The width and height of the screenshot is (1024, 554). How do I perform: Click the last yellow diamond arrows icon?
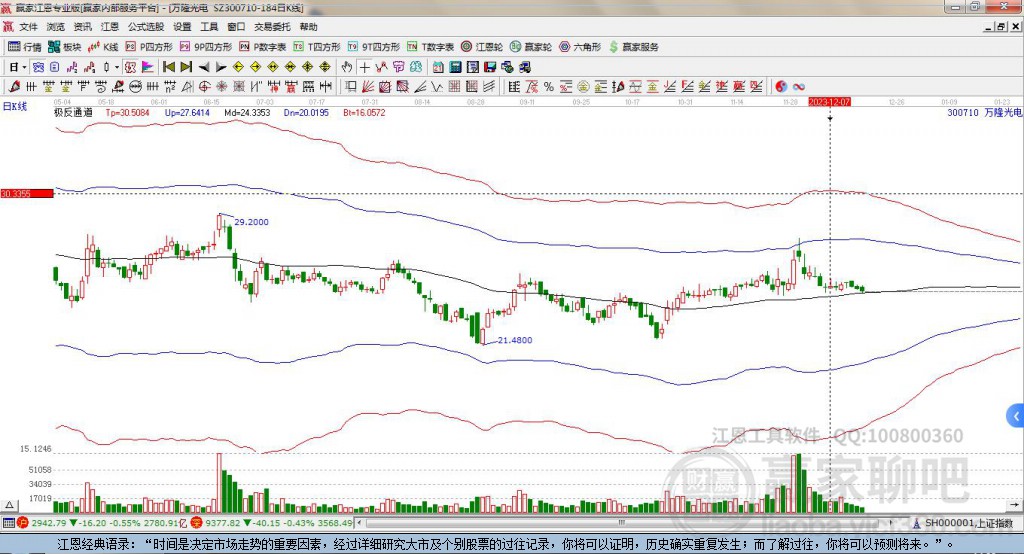click(325, 67)
